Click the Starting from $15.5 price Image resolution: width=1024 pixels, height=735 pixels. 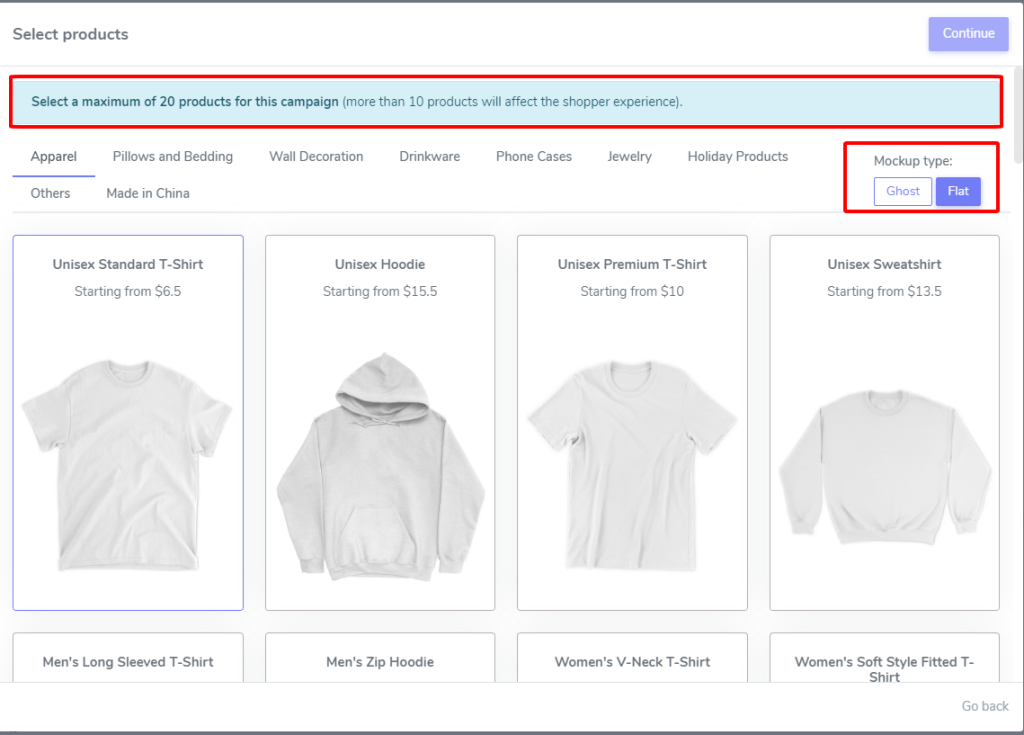[x=380, y=291]
